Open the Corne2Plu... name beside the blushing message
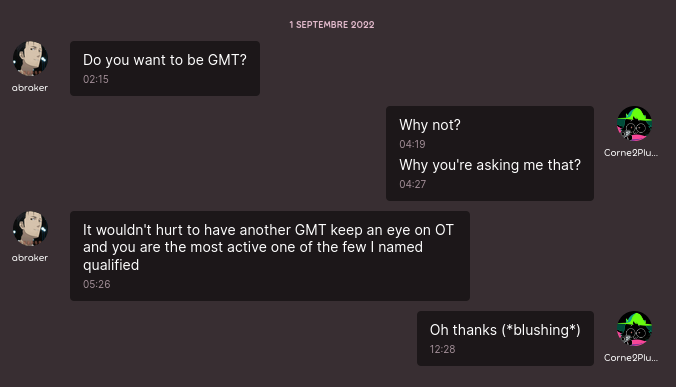The height and width of the screenshot is (387, 676). click(x=631, y=358)
